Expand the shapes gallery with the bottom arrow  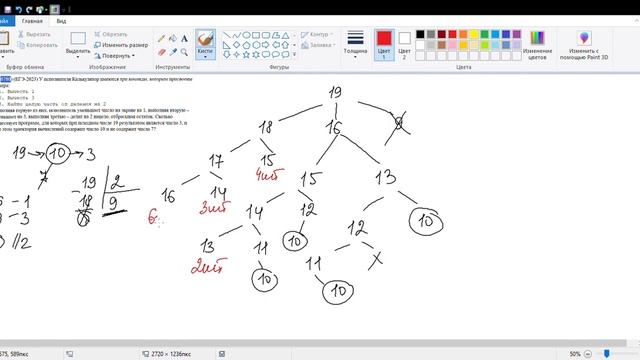pos(295,54)
